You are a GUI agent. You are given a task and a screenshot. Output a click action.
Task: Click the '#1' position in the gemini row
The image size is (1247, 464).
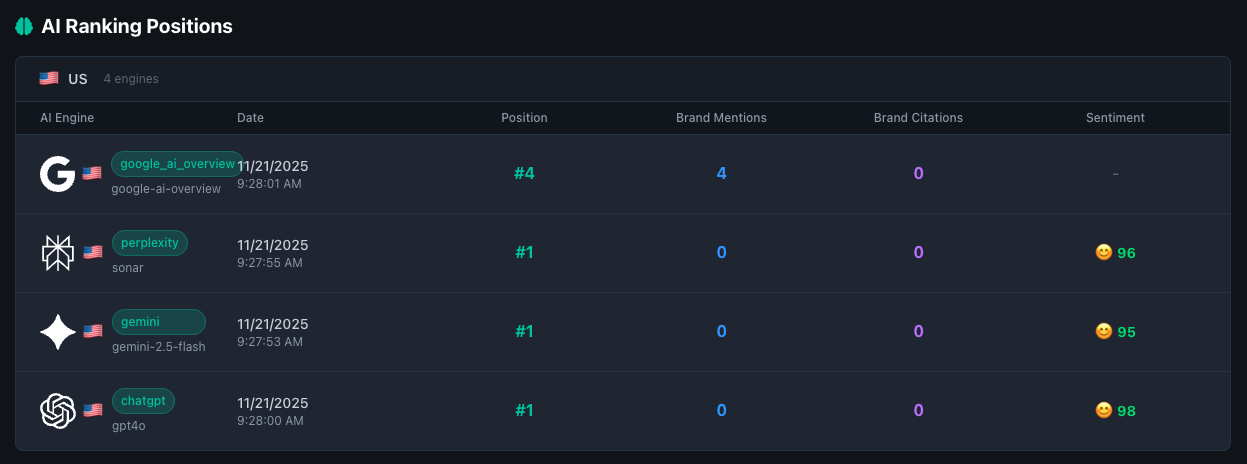click(x=524, y=332)
